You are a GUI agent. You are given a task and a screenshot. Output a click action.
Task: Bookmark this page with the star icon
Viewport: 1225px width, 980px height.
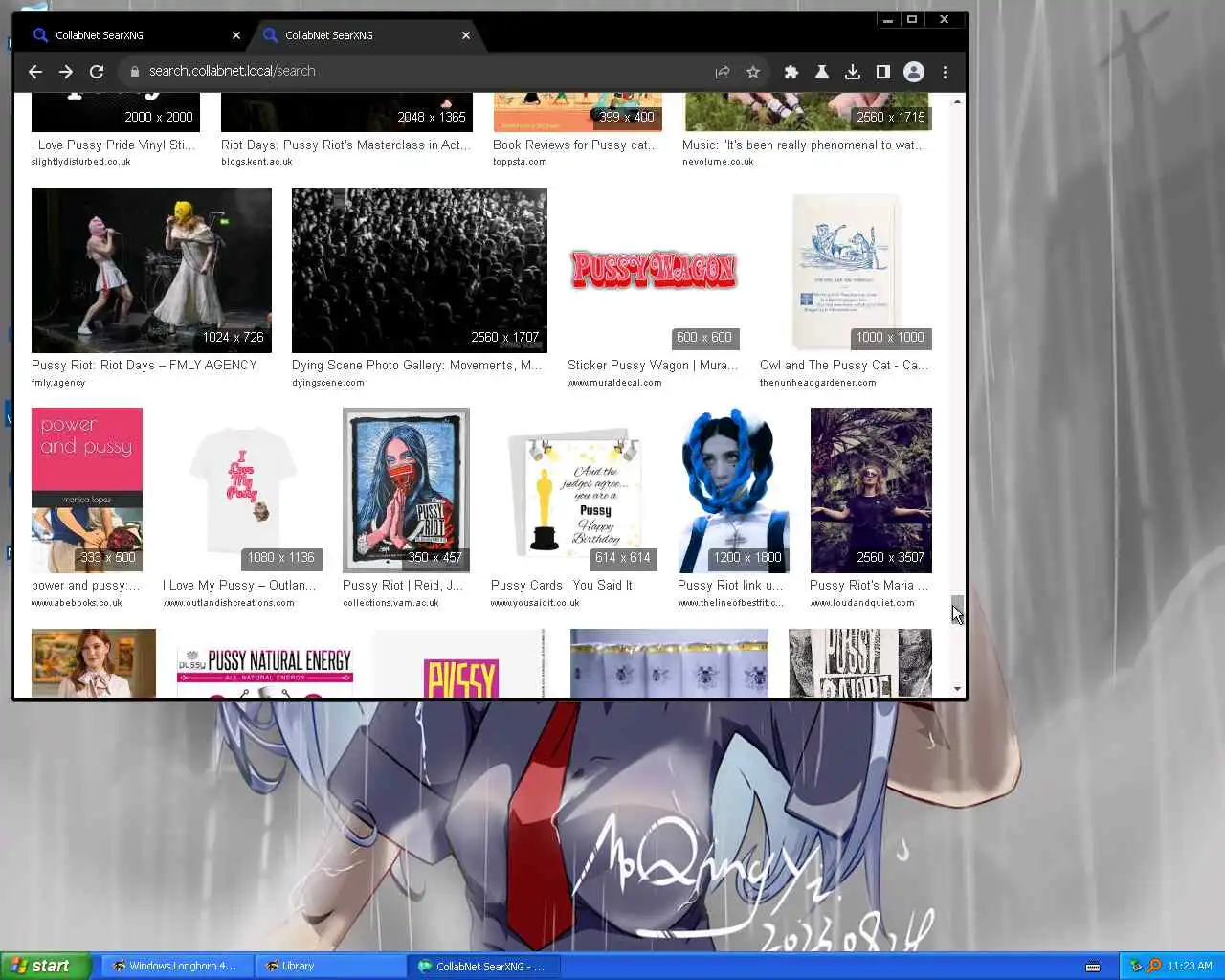753,72
